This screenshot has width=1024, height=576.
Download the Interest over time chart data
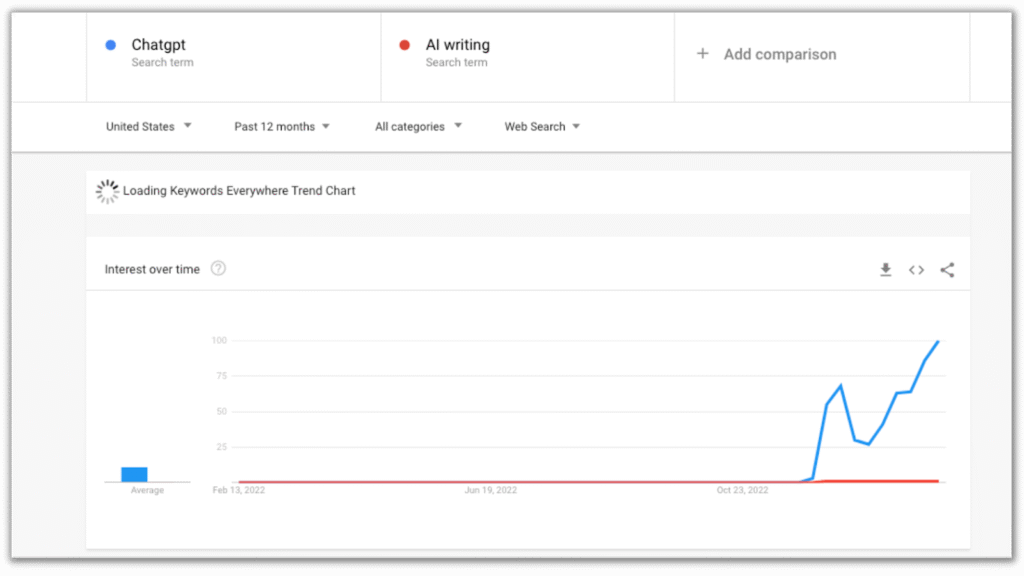tap(886, 269)
